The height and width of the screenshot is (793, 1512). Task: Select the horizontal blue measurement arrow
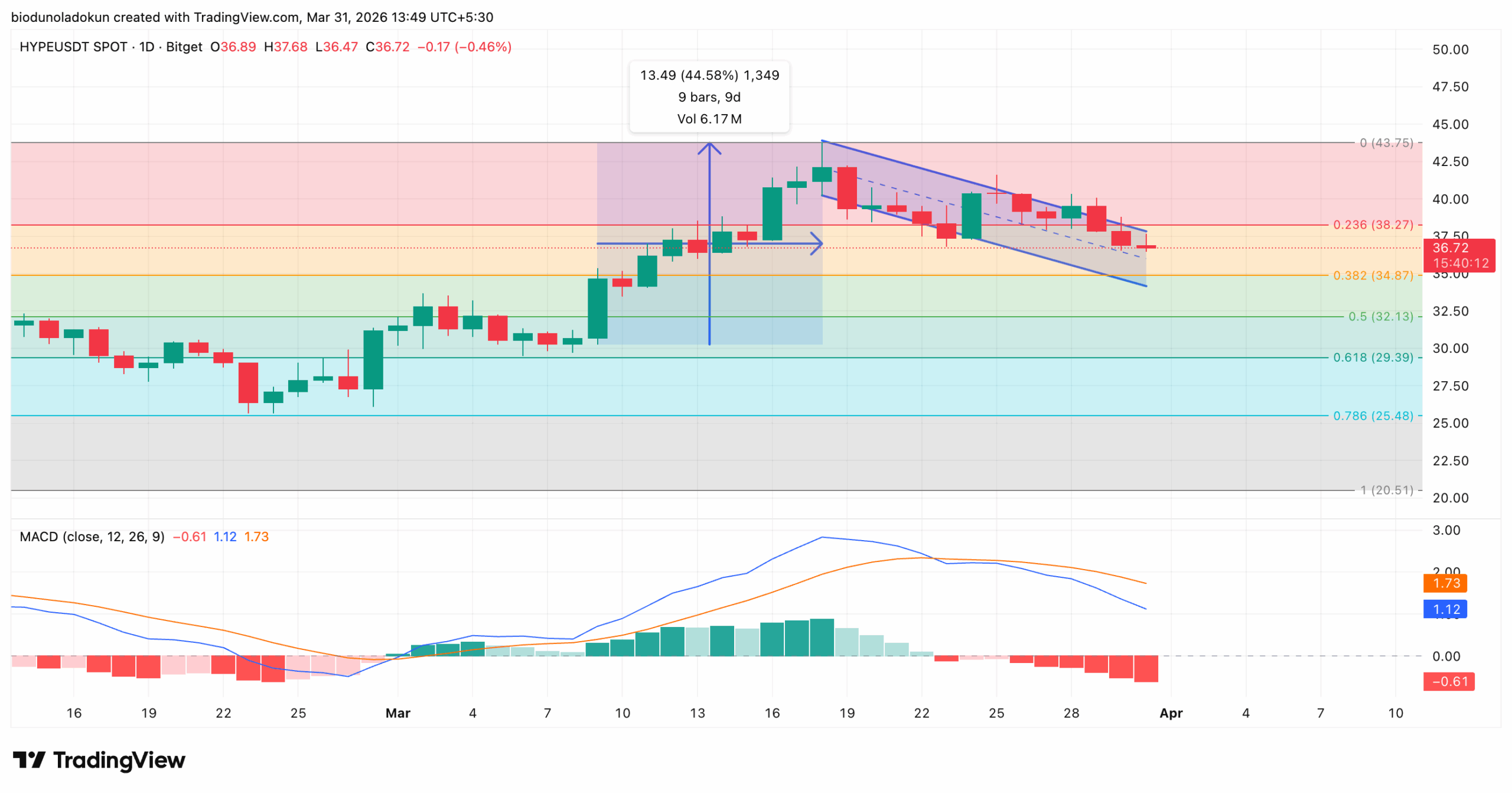tap(709, 243)
